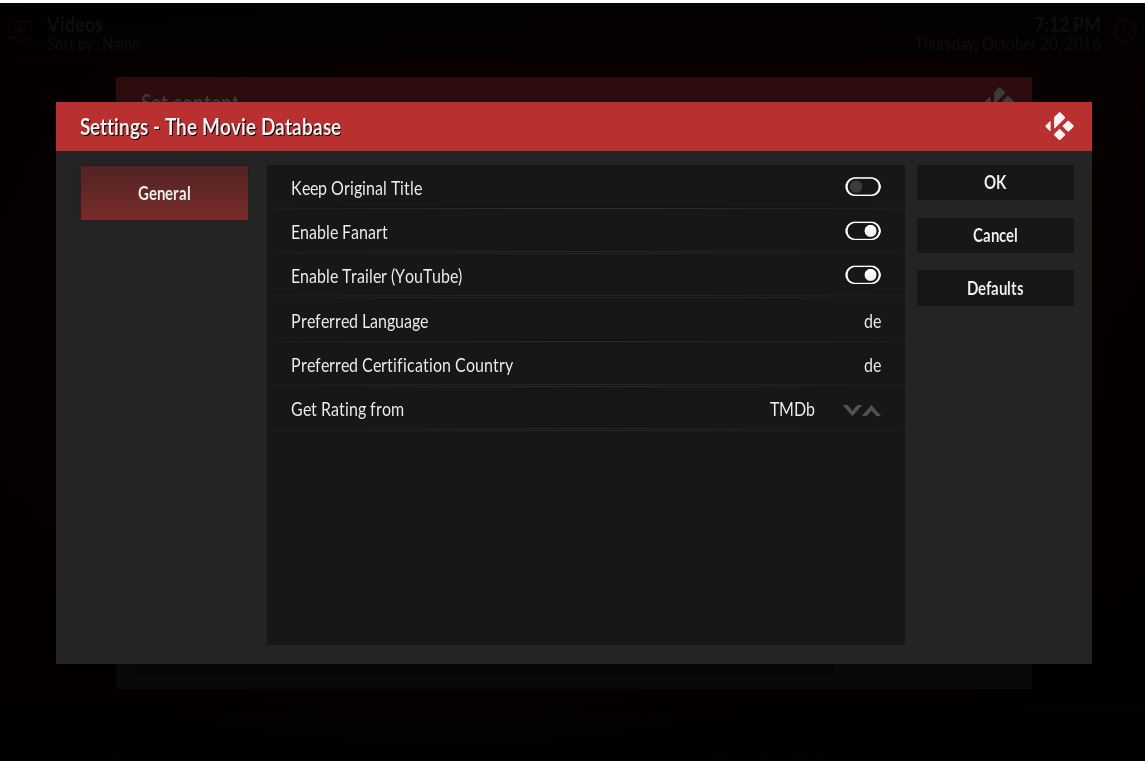This screenshot has width=1145, height=761.
Task: Toggle the Keep Original Title switch
Action: click(862, 187)
